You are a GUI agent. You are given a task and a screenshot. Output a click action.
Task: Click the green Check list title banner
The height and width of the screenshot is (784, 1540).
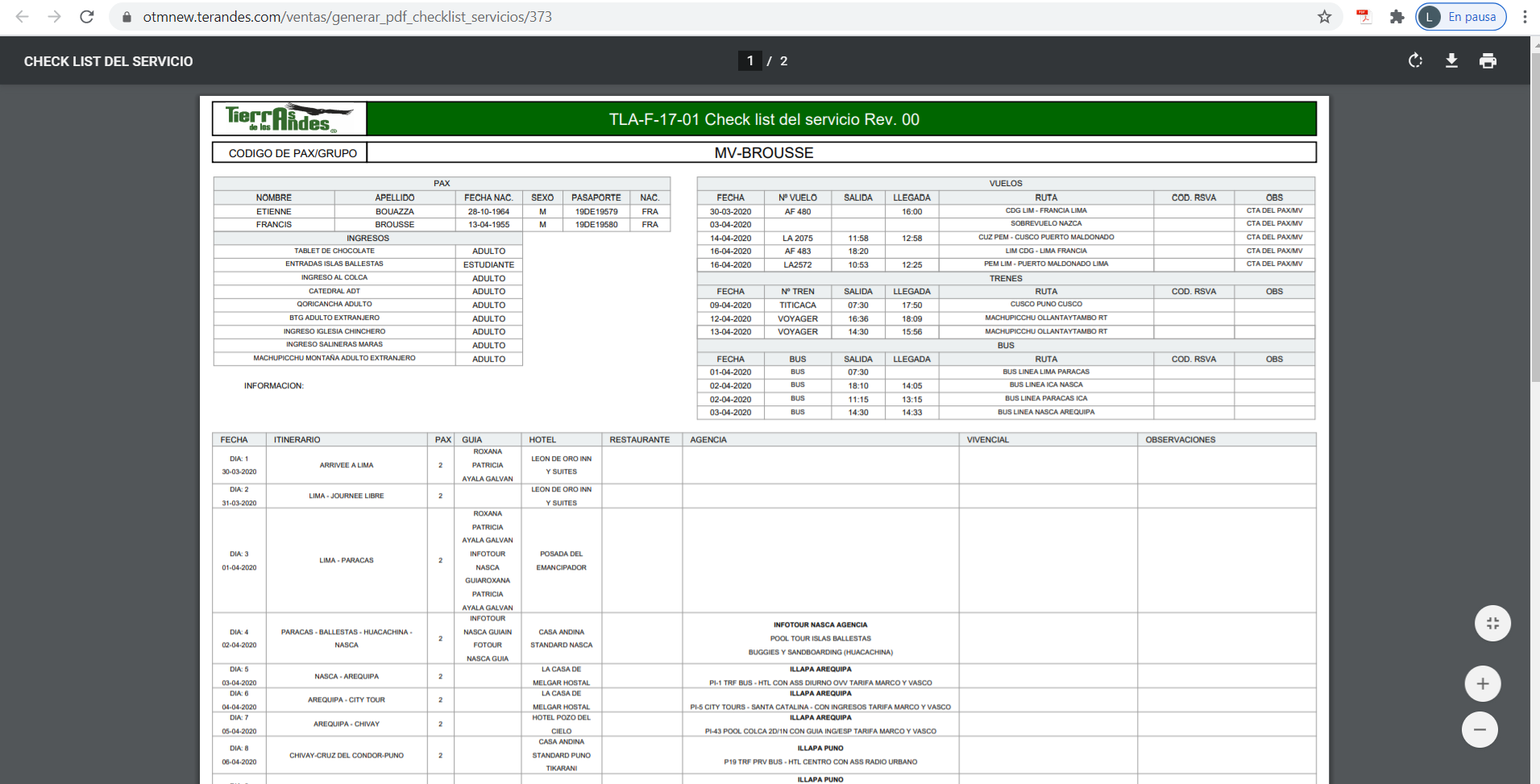841,119
